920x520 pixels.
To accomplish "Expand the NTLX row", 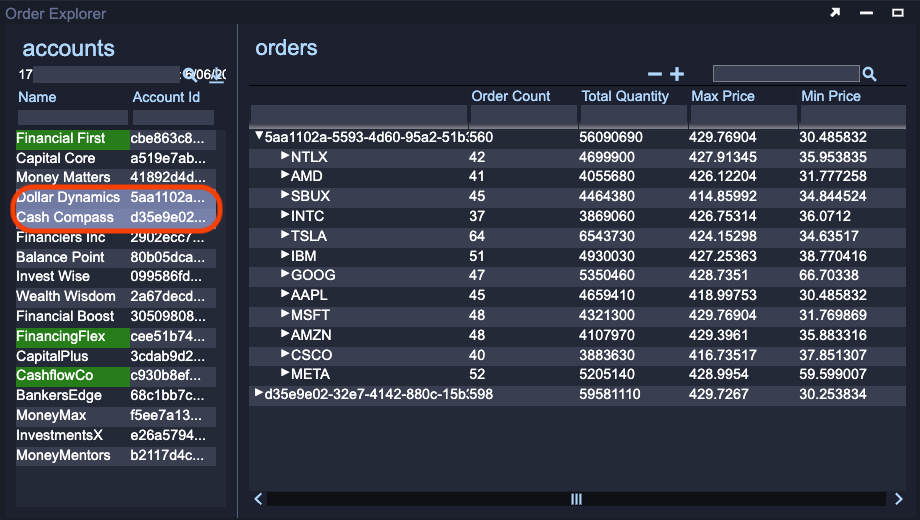I will point(285,157).
